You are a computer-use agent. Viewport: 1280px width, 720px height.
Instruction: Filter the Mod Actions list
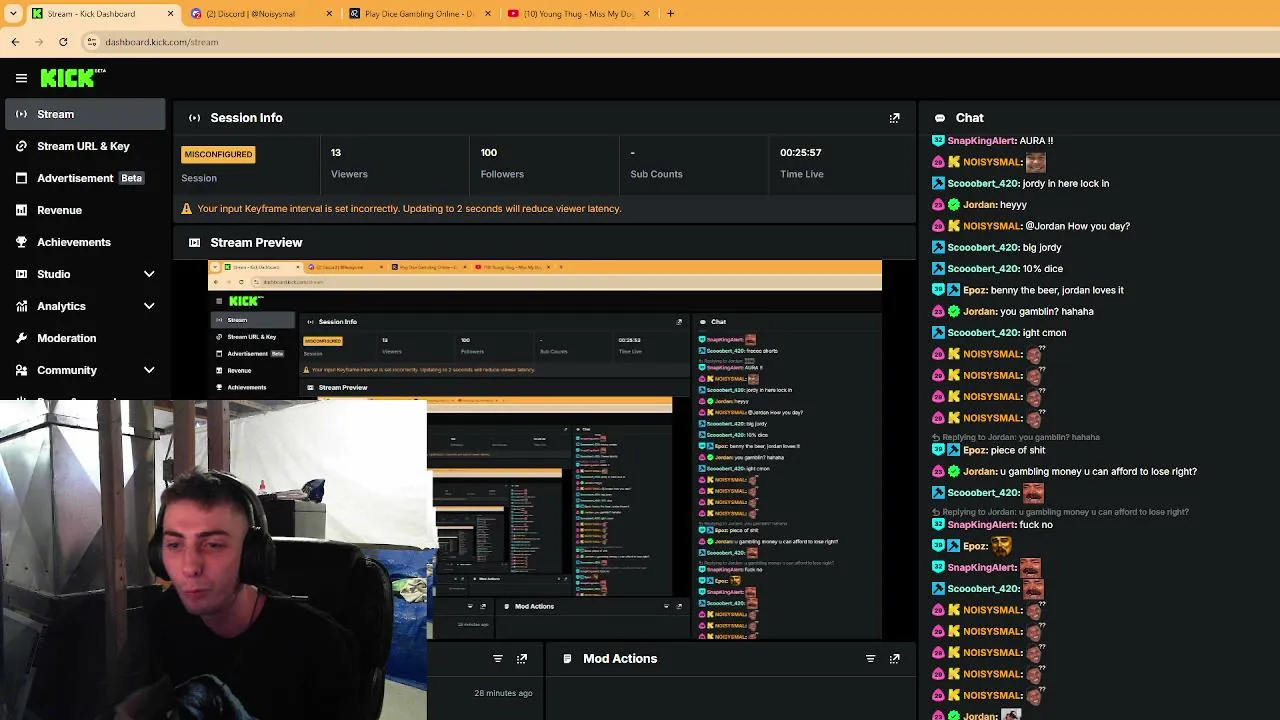[870, 659]
